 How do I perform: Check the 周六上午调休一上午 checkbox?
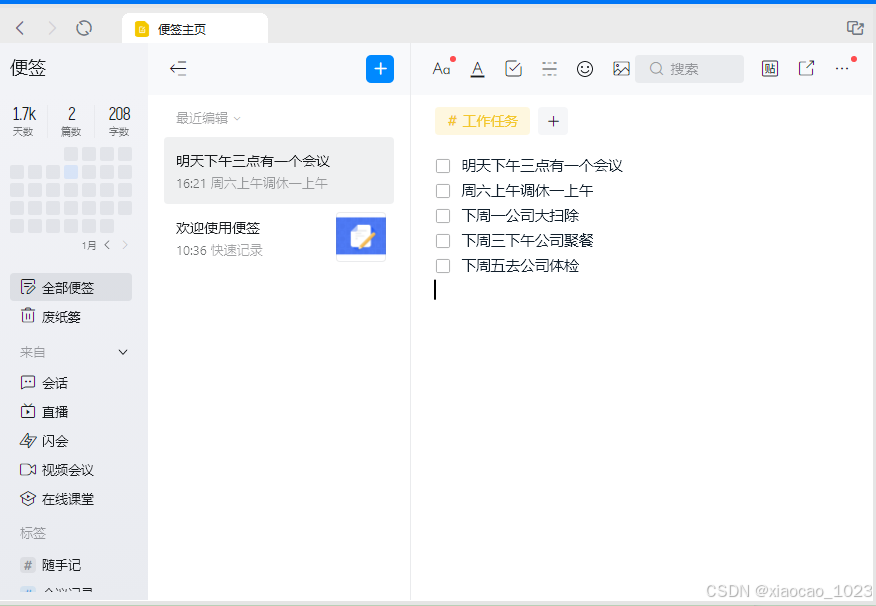(x=443, y=191)
